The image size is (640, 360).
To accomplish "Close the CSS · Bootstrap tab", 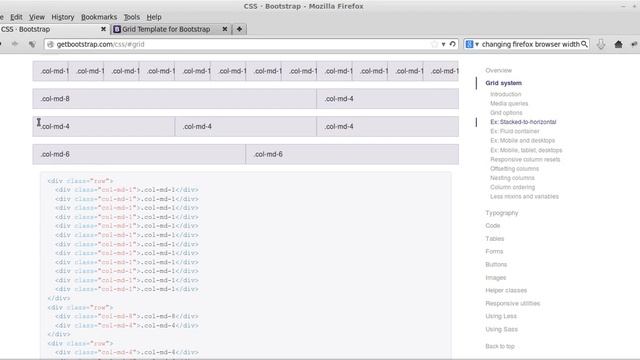I will [x=103, y=29].
